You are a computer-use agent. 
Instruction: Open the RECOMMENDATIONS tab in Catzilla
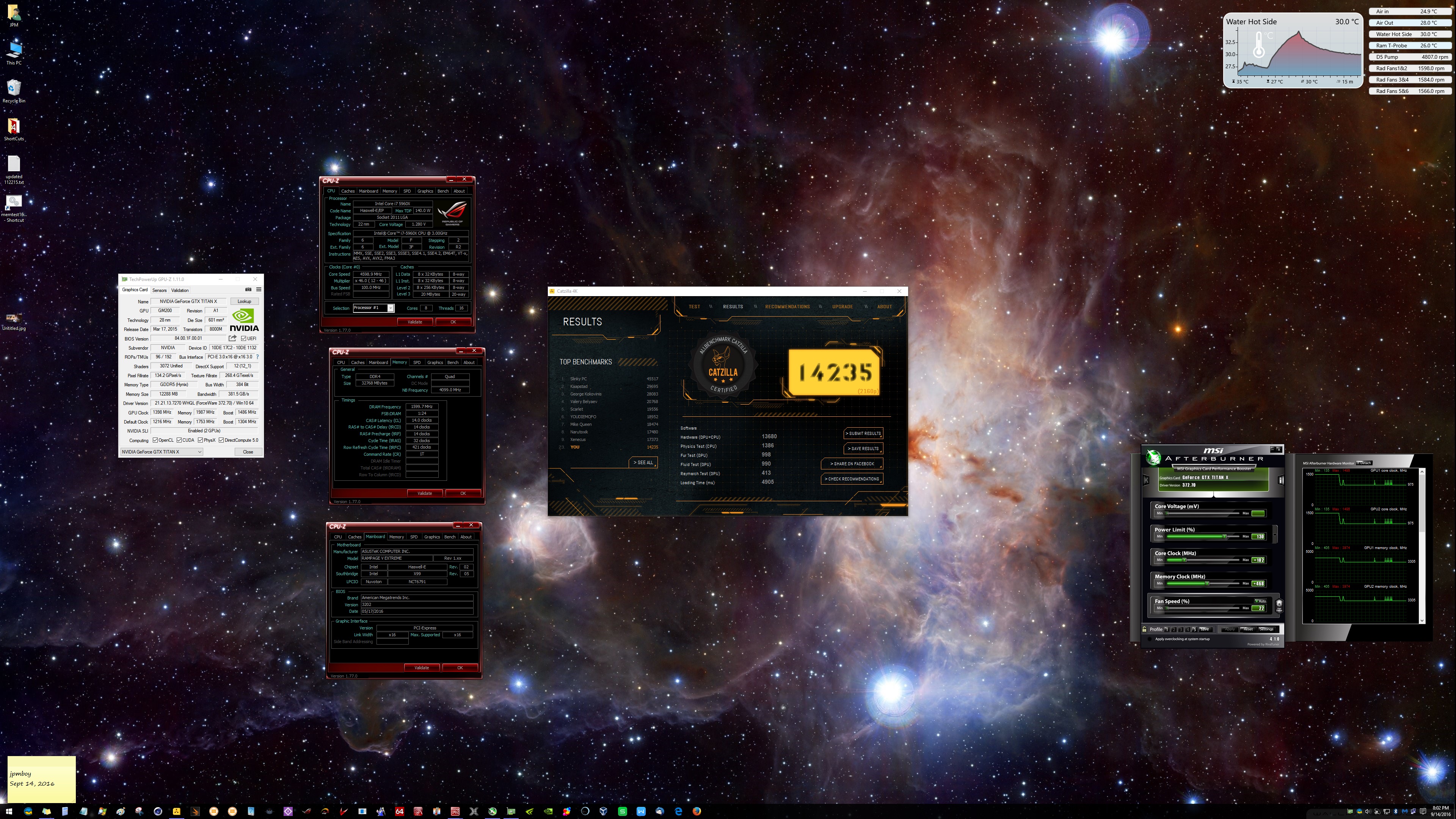click(x=788, y=307)
